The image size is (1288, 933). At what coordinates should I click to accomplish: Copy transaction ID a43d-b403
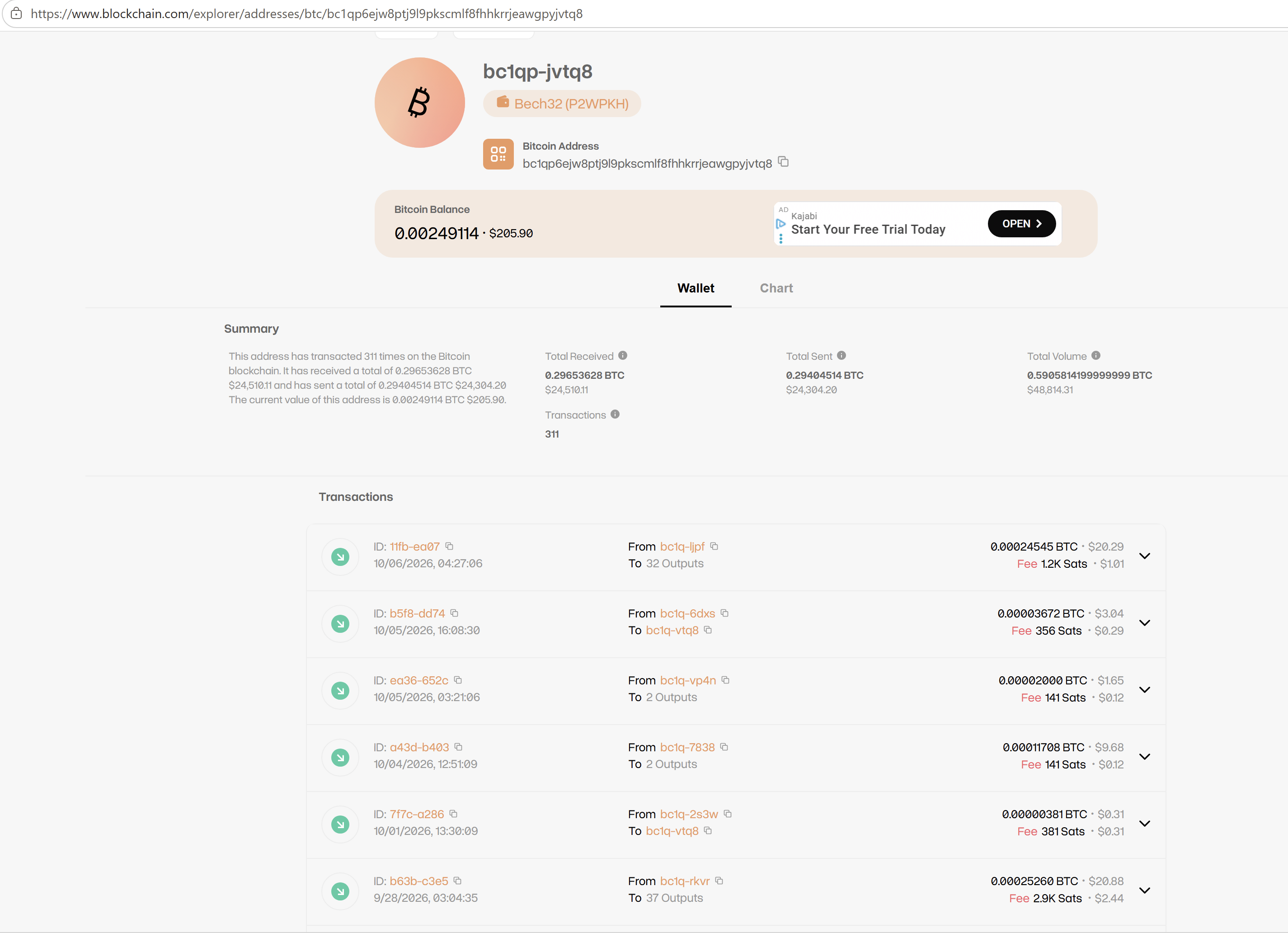[458, 747]
